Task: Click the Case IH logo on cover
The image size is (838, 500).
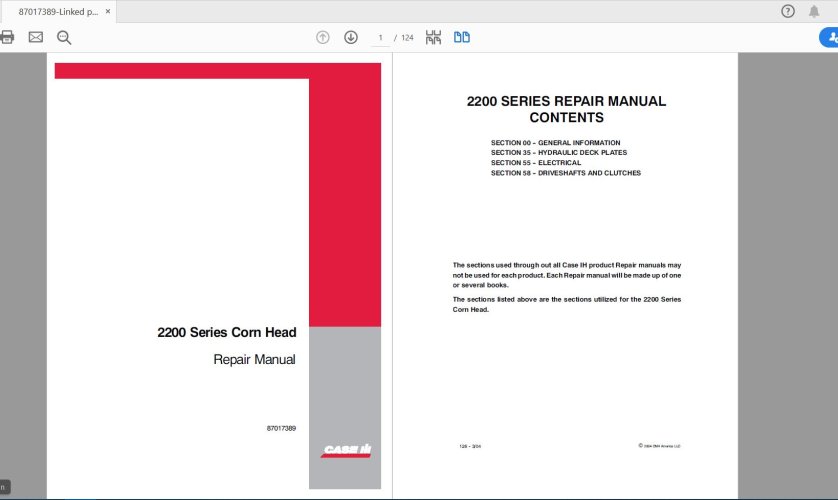Action: coord(346,450)
